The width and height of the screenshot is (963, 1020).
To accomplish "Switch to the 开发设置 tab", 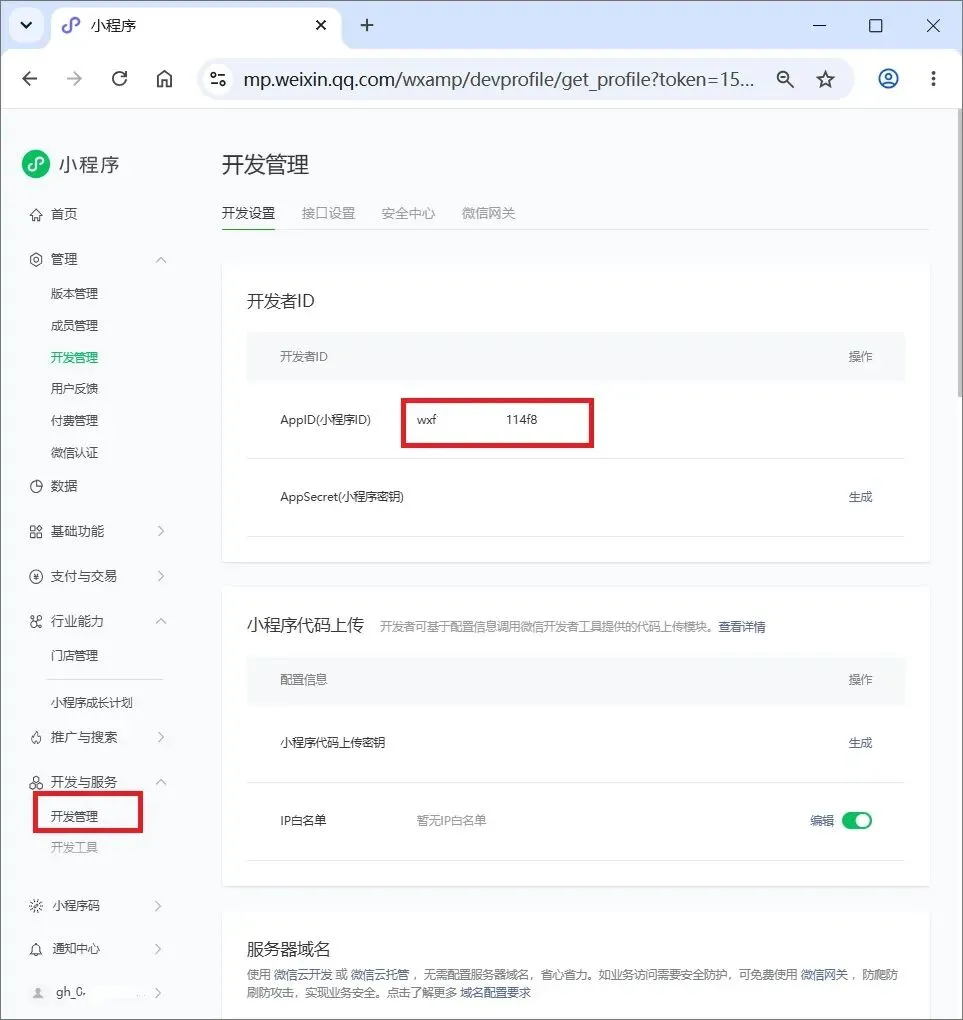I will point(248,213).
